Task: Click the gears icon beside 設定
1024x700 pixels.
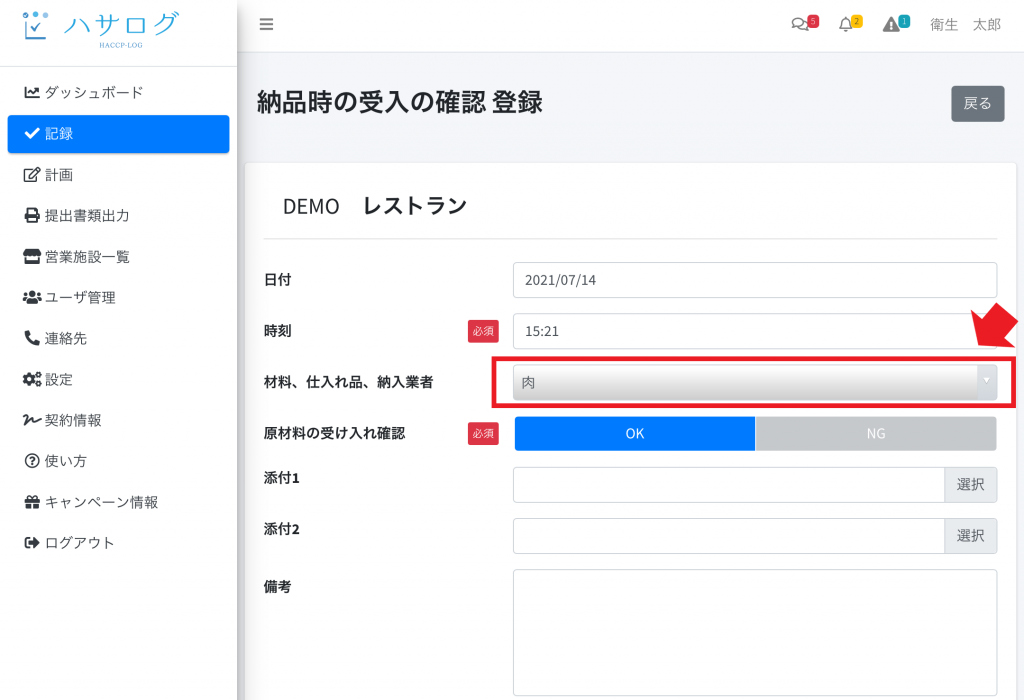Action: click(x=31, y=379)
